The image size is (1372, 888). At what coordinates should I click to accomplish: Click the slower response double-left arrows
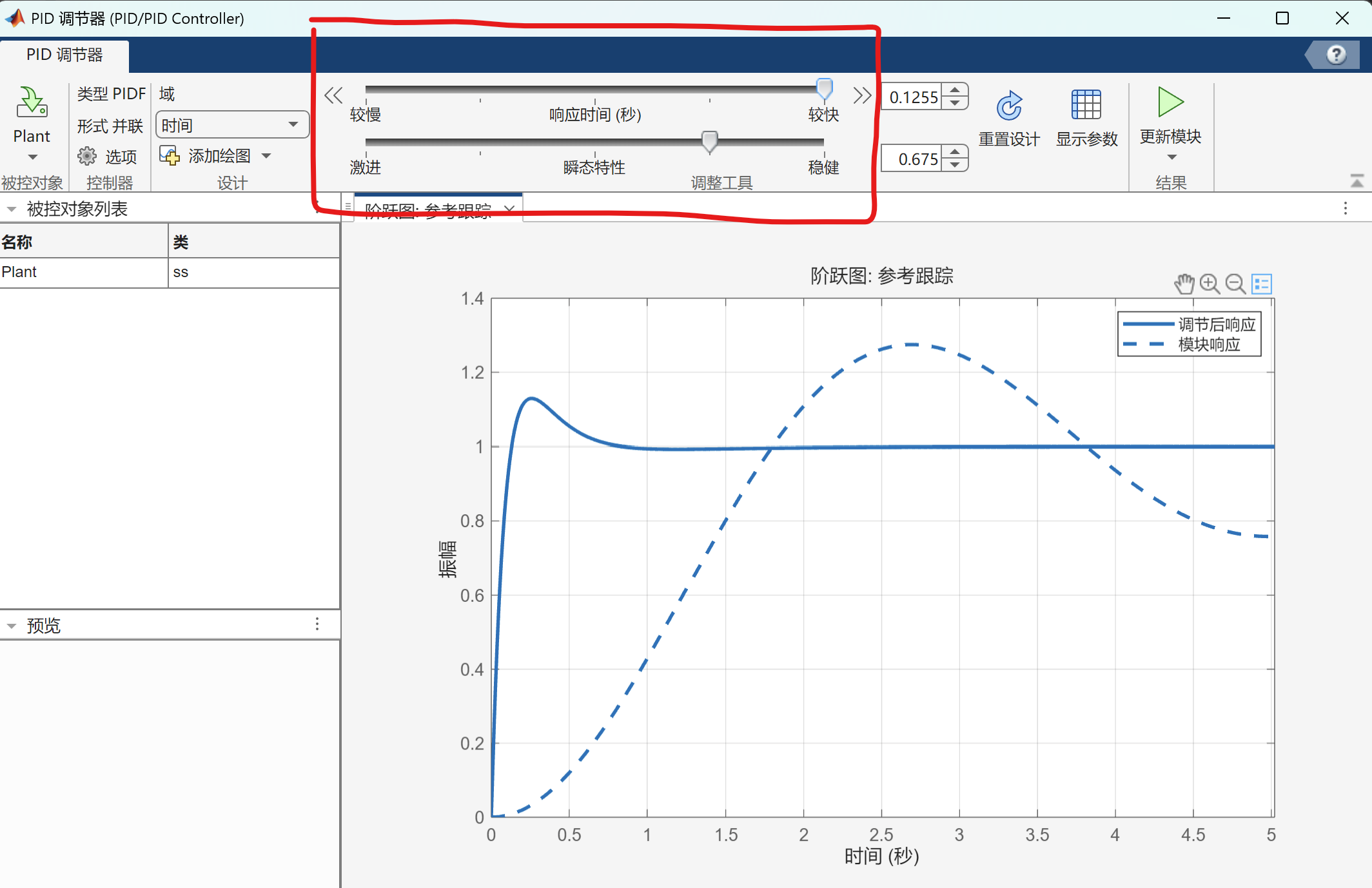coord(333,95)
